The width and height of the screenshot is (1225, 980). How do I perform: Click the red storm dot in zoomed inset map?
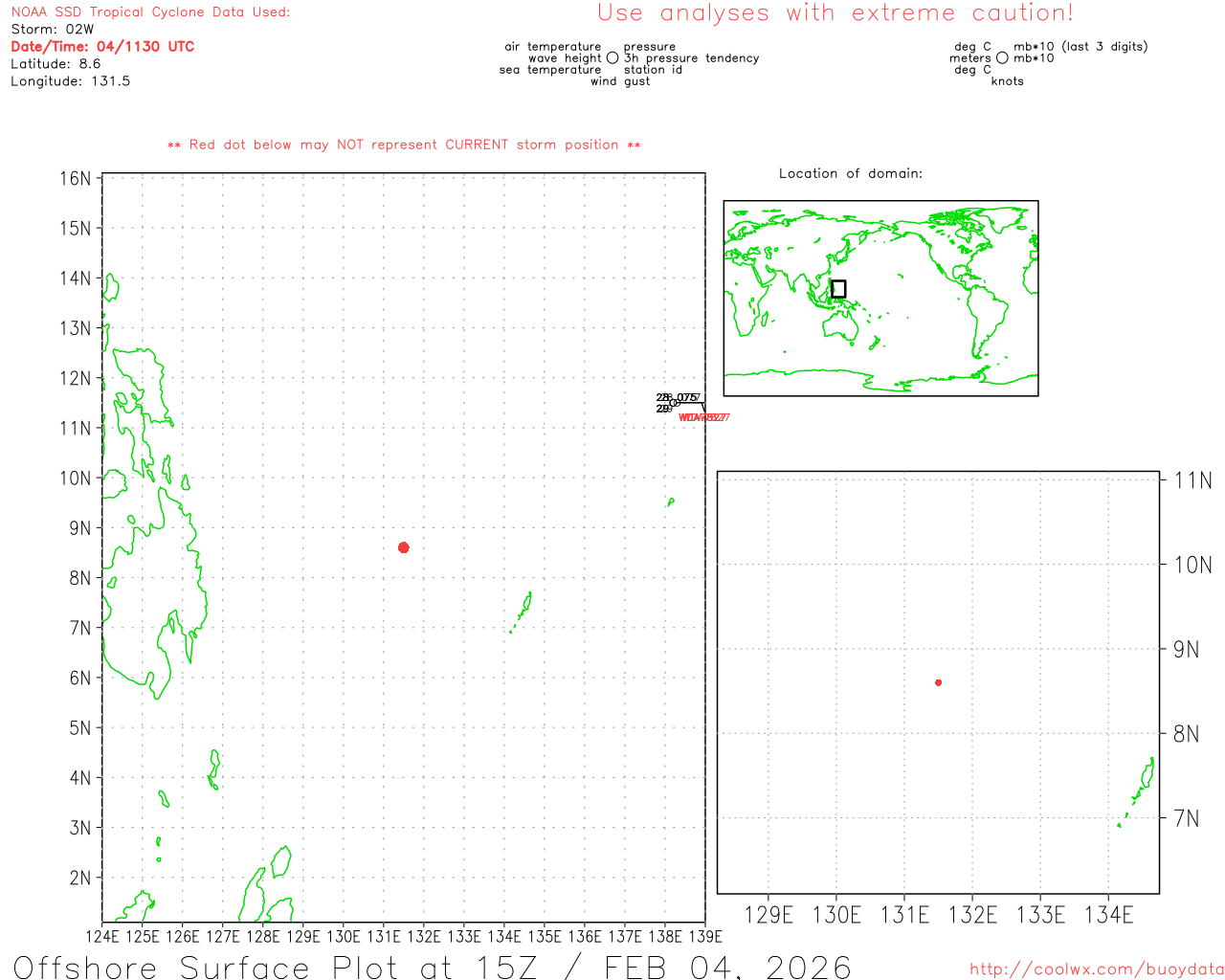(x=938, y=682)
